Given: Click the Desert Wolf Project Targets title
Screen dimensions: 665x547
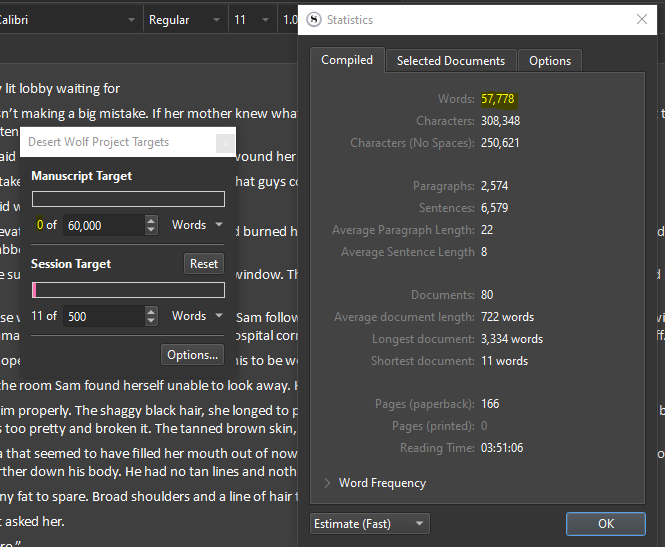Looking at the screenshot, I should (98, 142).
